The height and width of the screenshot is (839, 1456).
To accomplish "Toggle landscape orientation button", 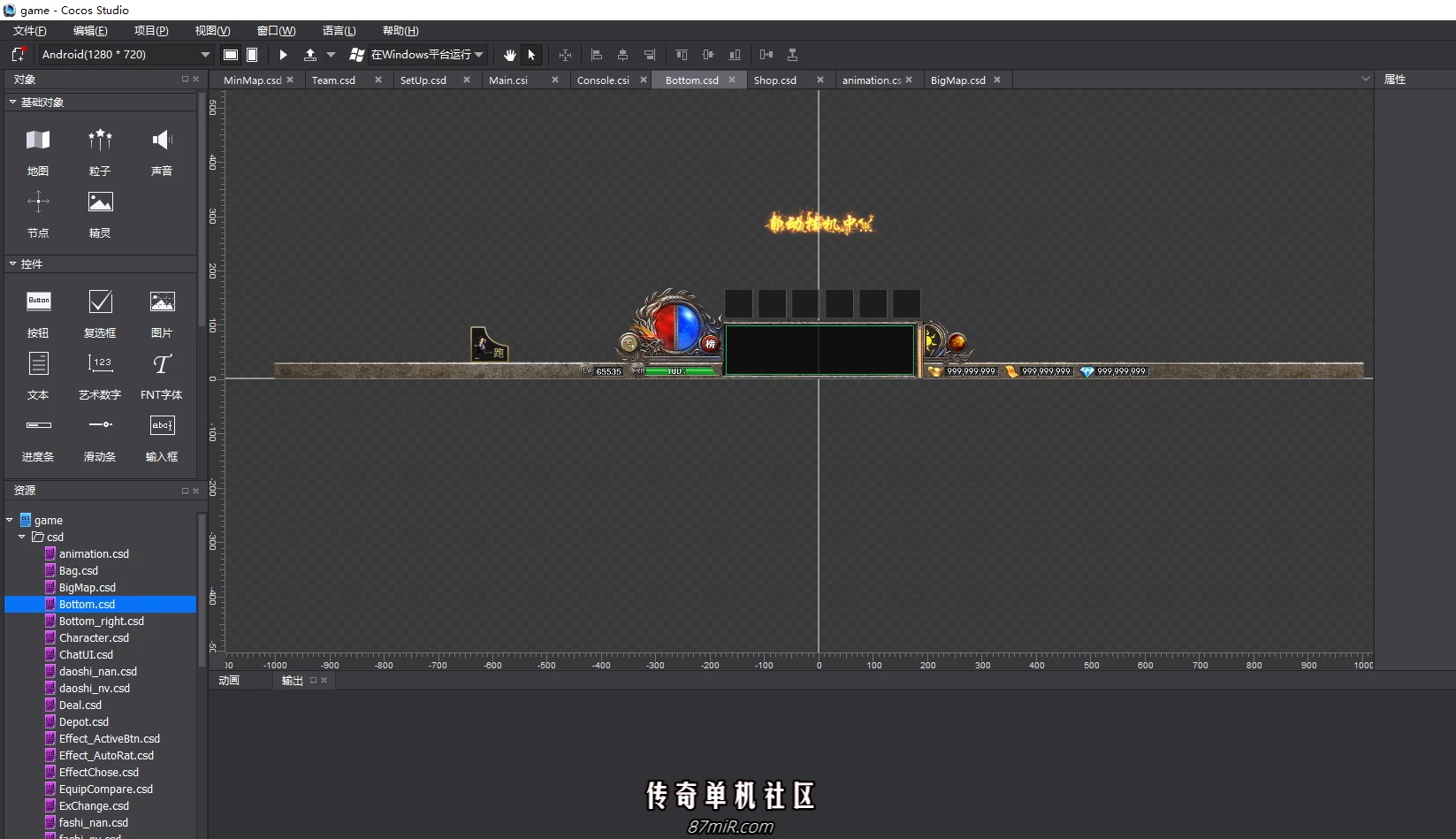I will pyautogui.click(x=231, y=55).
